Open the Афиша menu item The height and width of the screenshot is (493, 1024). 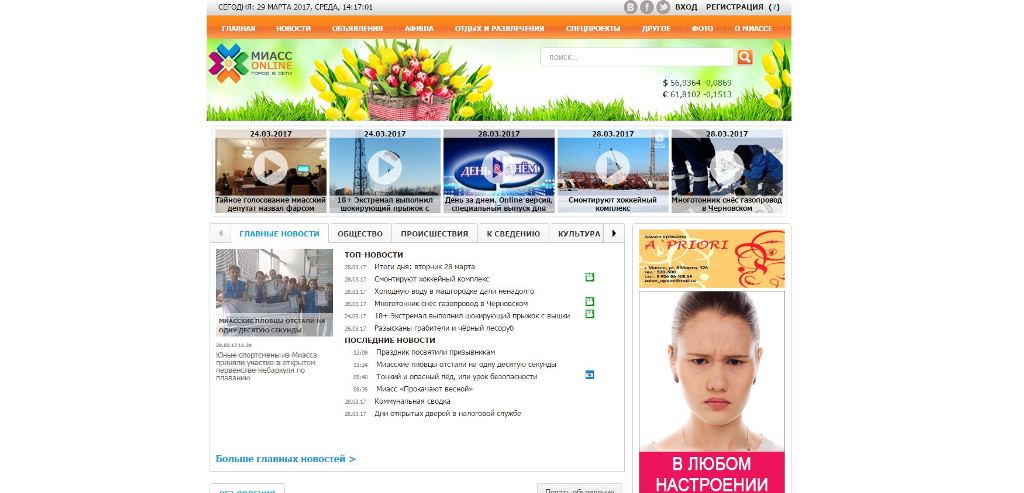[419, 28]
